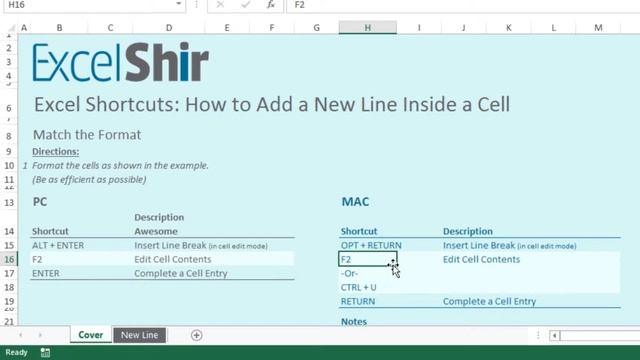Select column M header
The height and width of the screenshot is (360, 640).
pos(598,28)
